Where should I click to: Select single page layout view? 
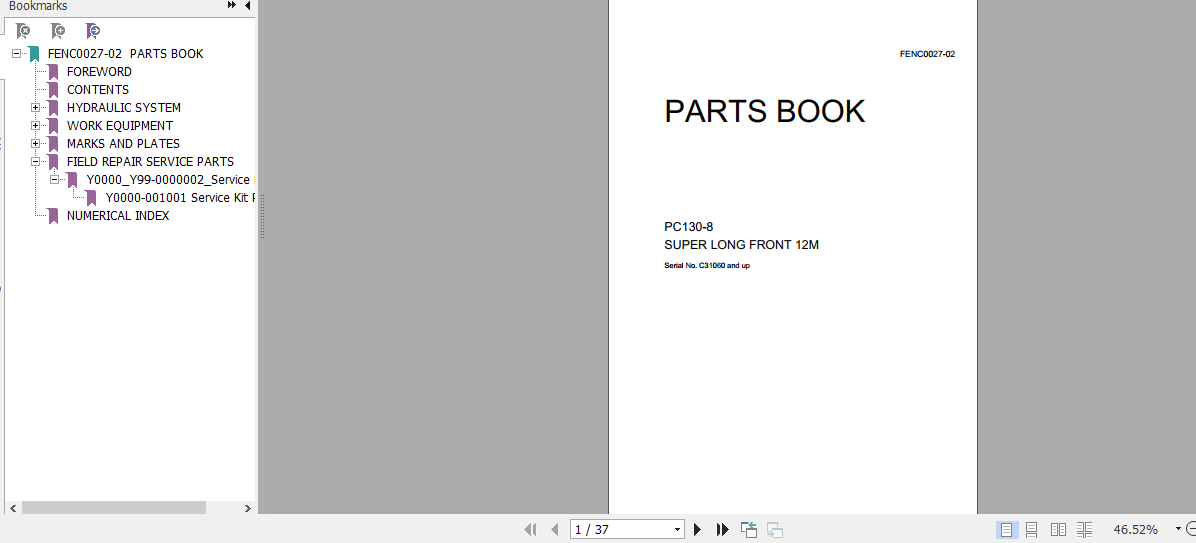[x=1007, y=529]
